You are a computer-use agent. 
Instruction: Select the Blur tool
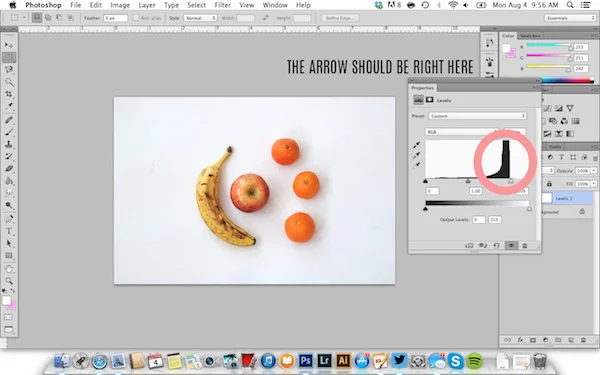pos(8,193)
